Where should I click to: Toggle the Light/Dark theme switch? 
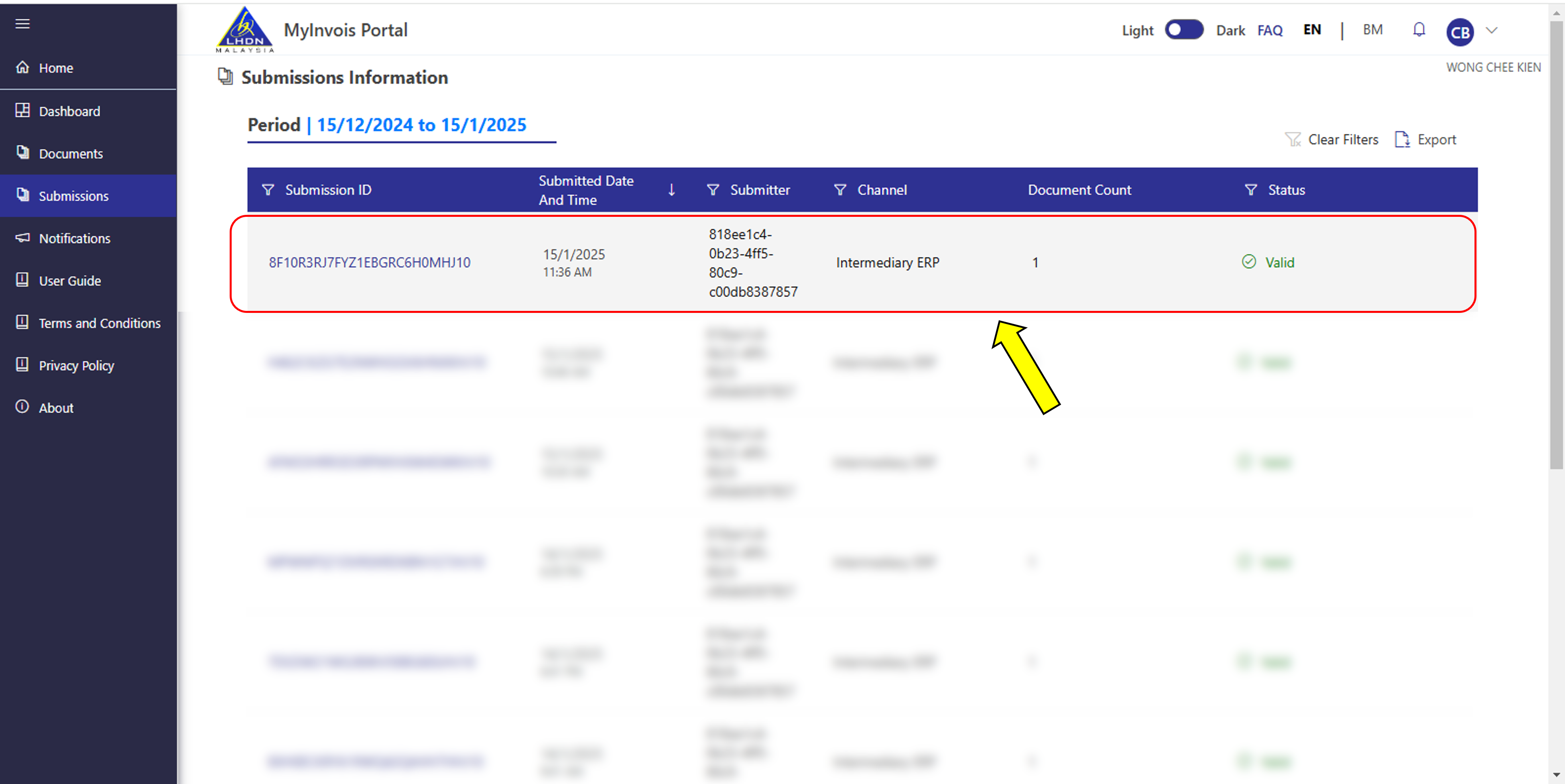point(1183,30)
